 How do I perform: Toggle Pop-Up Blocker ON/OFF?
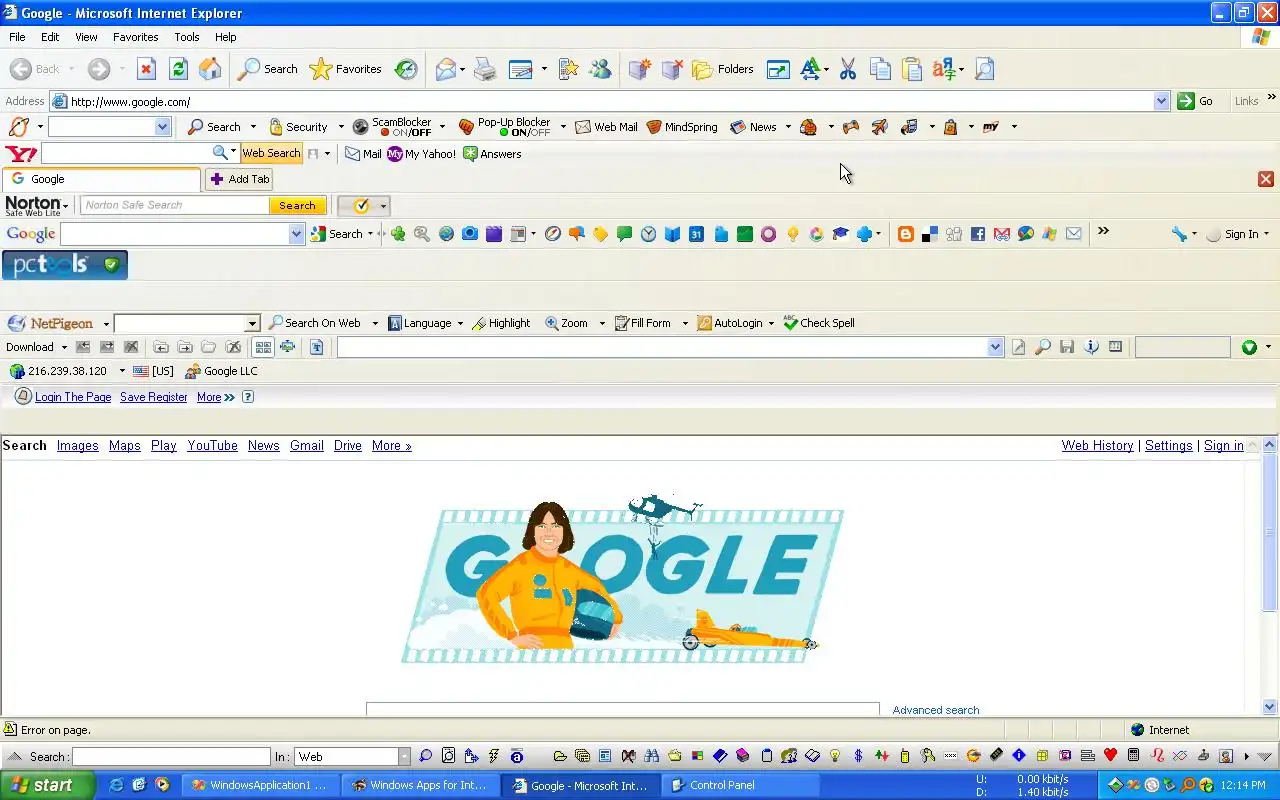pos(505,127)
